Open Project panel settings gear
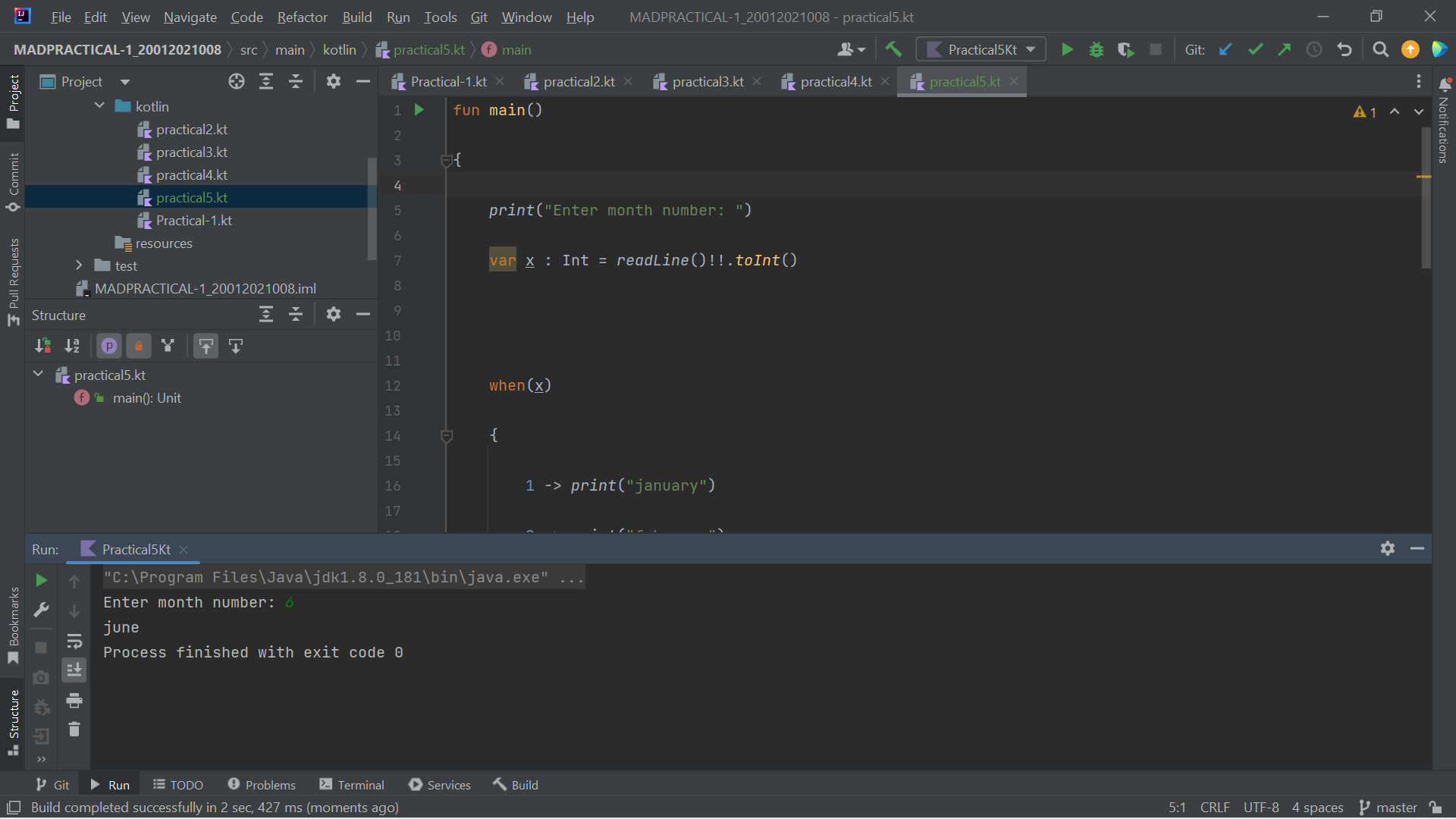Image resolution: width=1456 pixels, height=819 pixels. [x=333, y=81]
